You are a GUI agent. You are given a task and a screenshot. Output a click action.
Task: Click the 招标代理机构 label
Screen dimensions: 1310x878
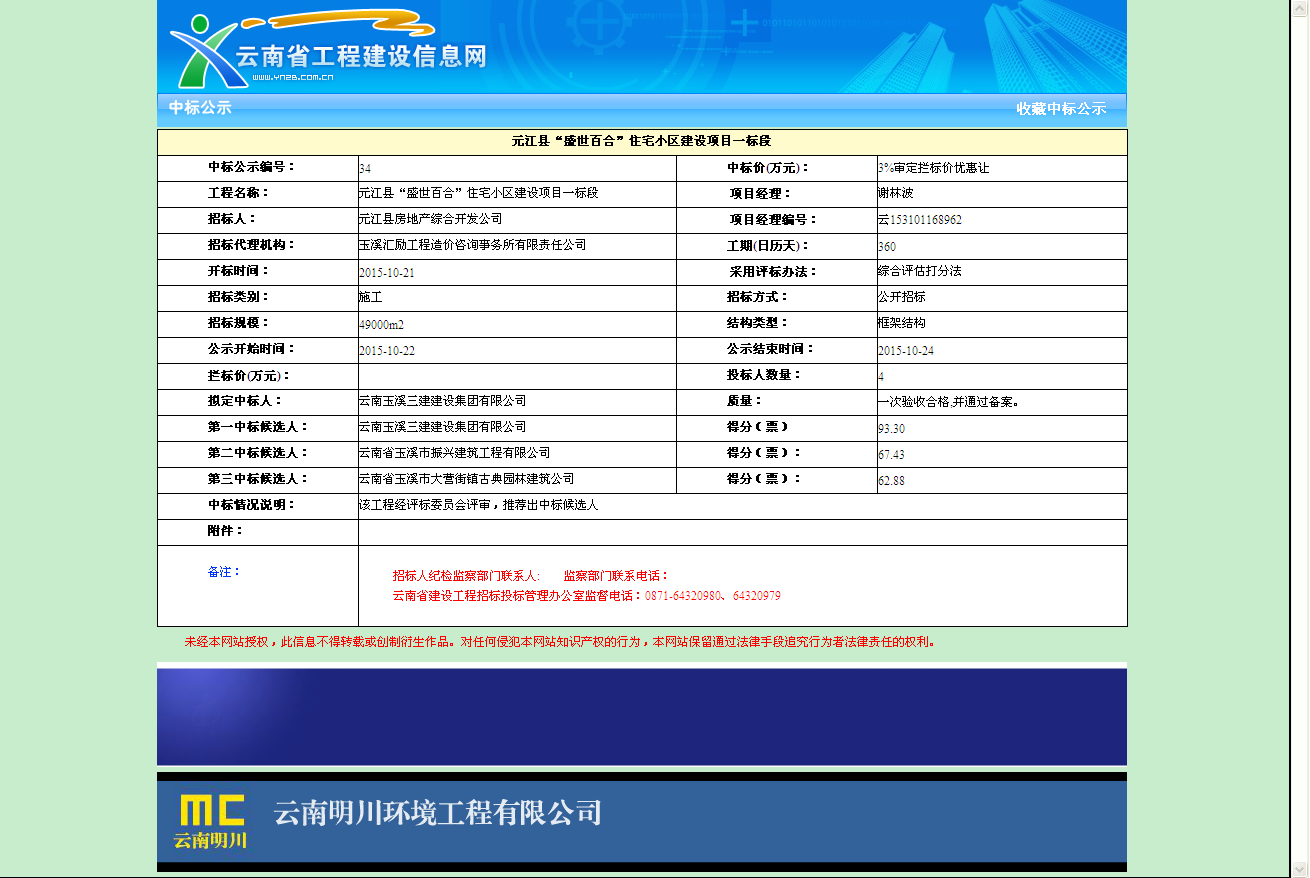point(252,245)
